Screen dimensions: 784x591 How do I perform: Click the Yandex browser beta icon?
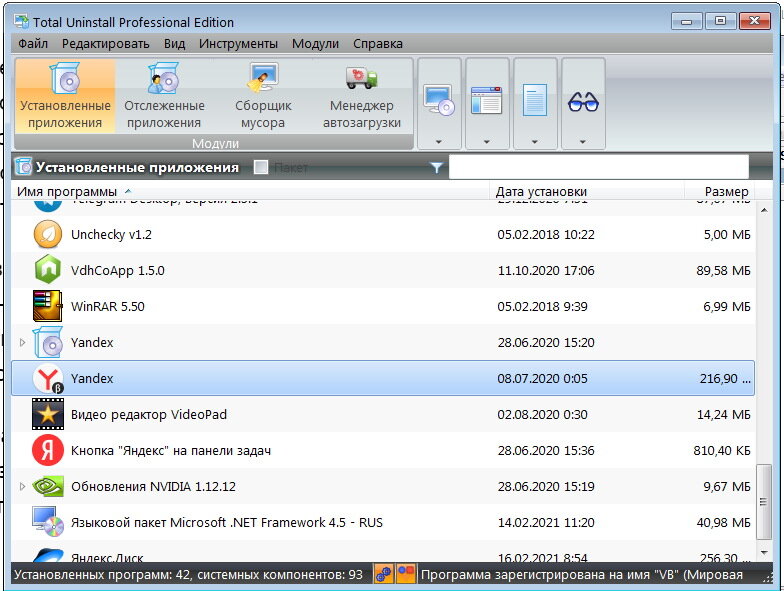pyautogui.click(x=48, y=378)
